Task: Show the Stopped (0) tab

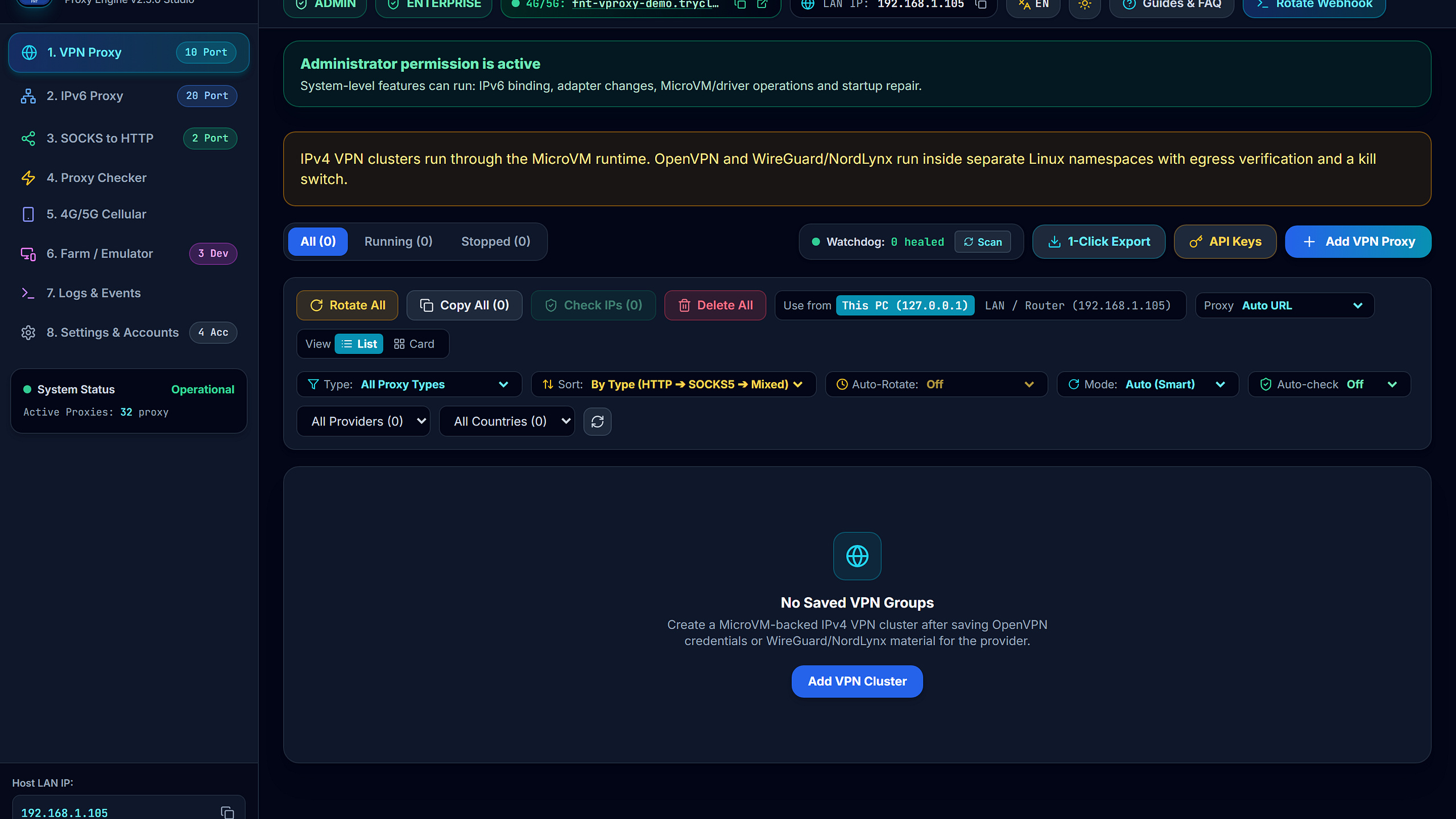Action: click(495, 241)
